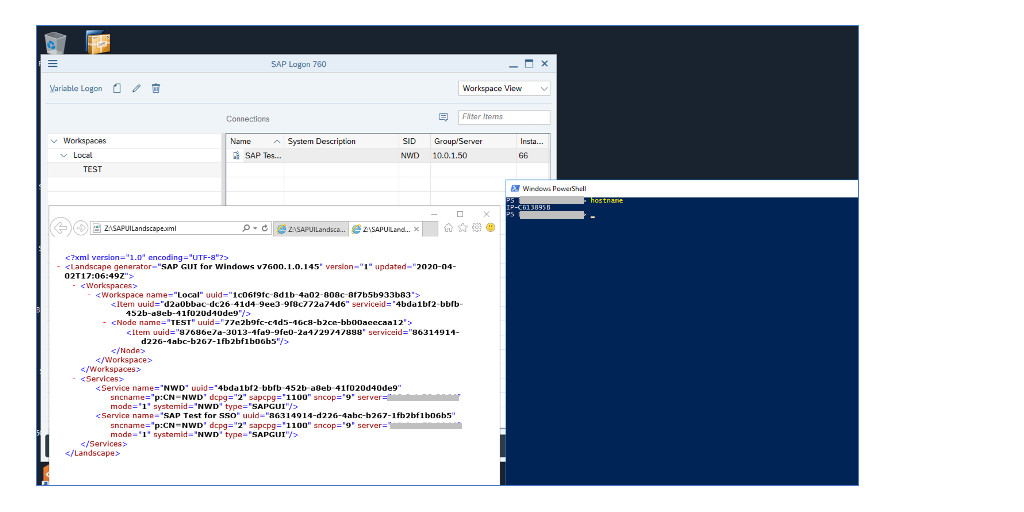Click the SAP Logon 760 title bar

[298, 64]
